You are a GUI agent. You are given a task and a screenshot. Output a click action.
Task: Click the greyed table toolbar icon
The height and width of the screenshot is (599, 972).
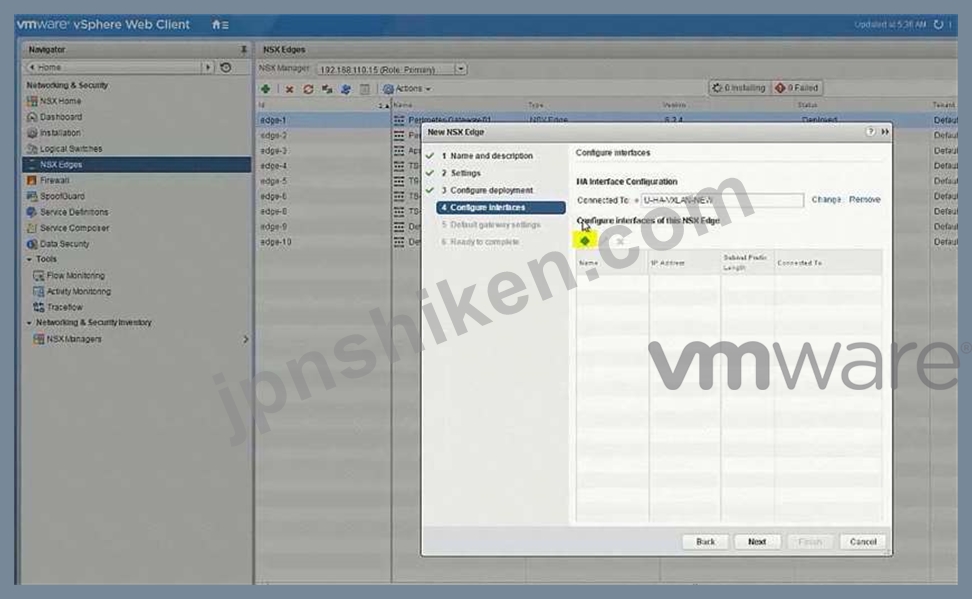click(x=364, y=89)
